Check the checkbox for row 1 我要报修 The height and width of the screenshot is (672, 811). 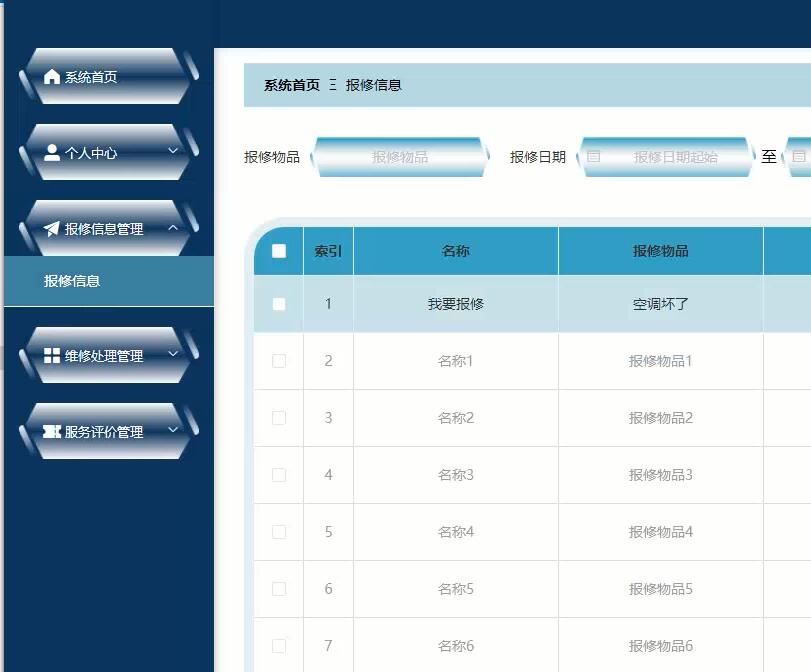click(279, 304)
